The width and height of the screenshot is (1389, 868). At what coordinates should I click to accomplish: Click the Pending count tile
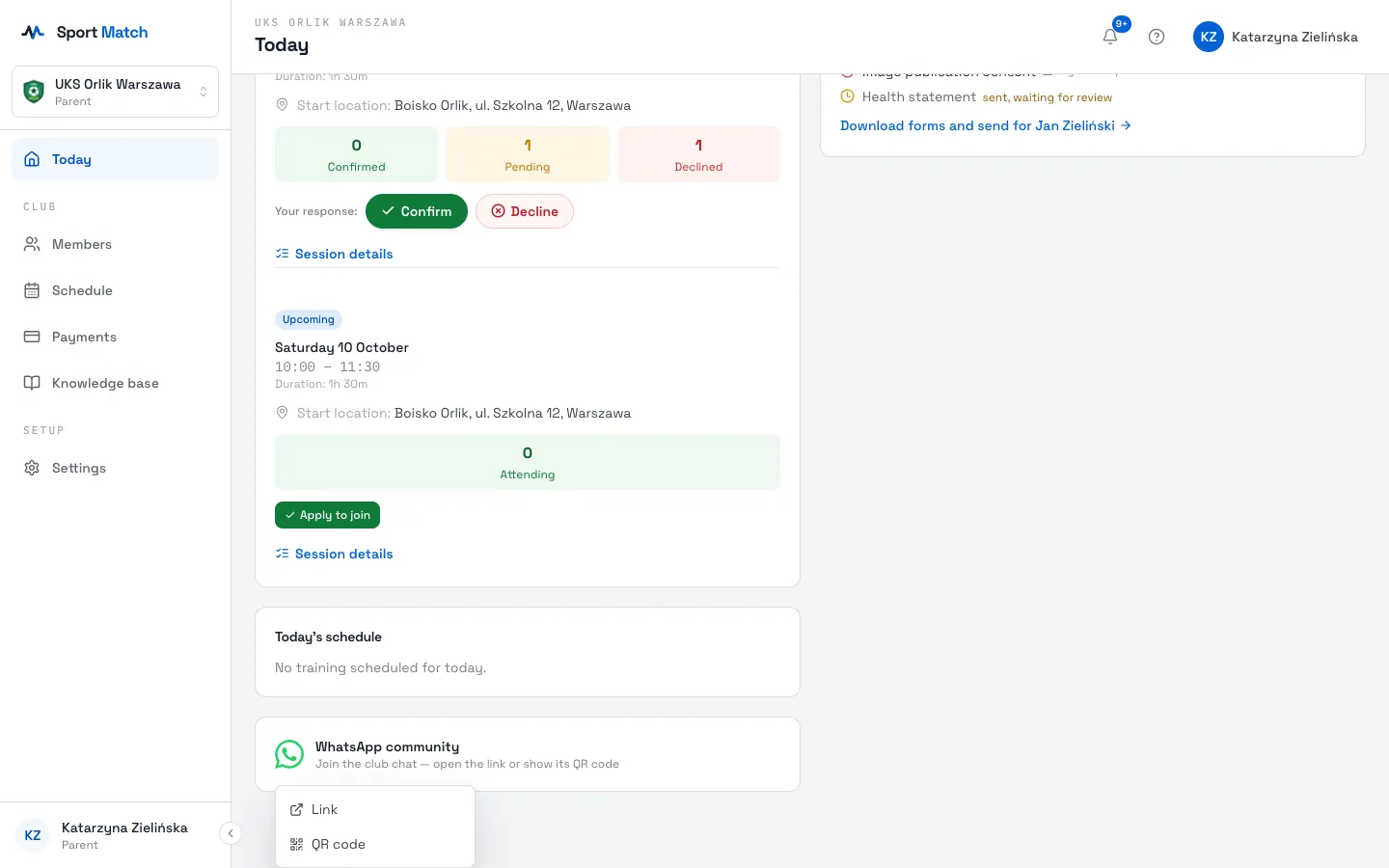point(528,154)
